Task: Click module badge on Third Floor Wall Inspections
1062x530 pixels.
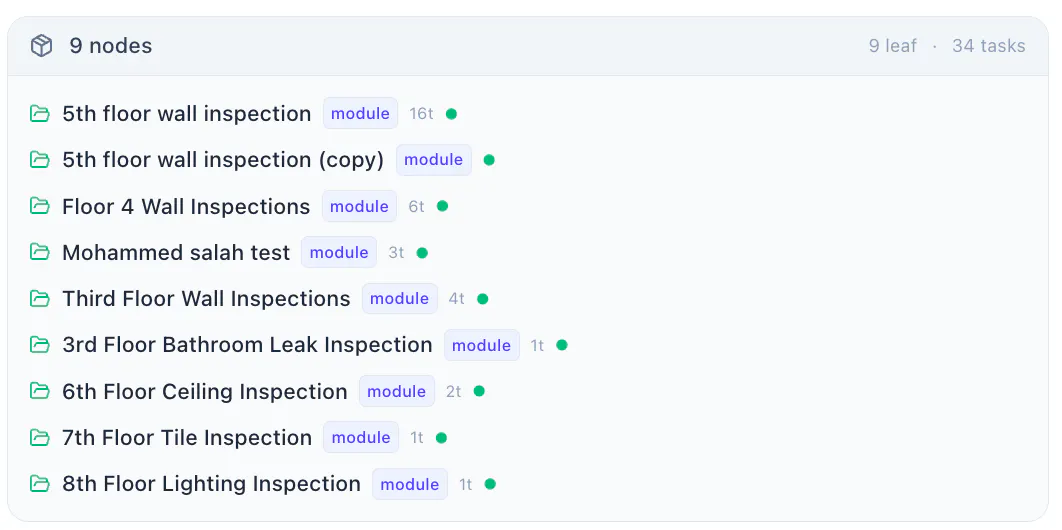Action: [x=400, y=299]
